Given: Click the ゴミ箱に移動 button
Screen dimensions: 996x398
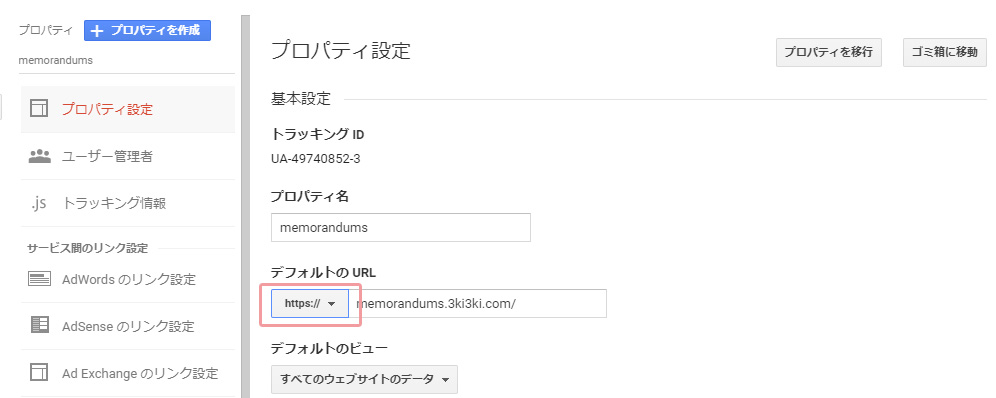Looking at the screenshot, I should pyautogui.click(x=945, y=52).
